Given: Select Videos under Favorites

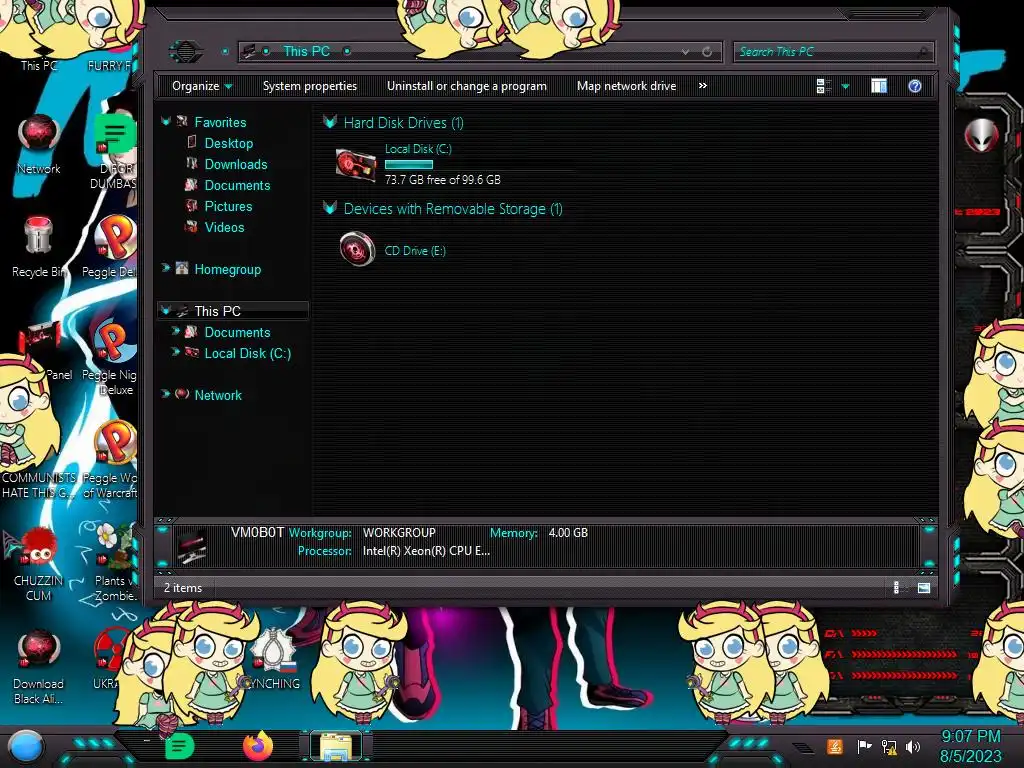Looking at the screenshot, I should 224,227.
